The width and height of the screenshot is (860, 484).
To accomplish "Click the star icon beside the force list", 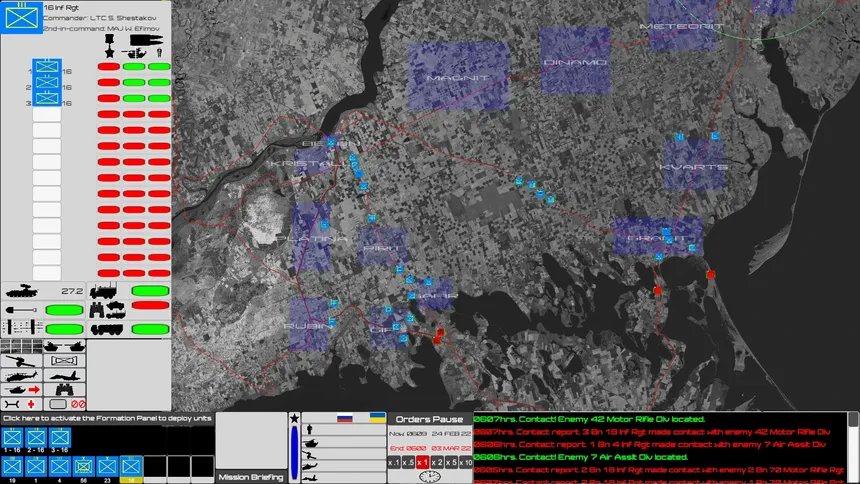I will (x=294, y=419).
